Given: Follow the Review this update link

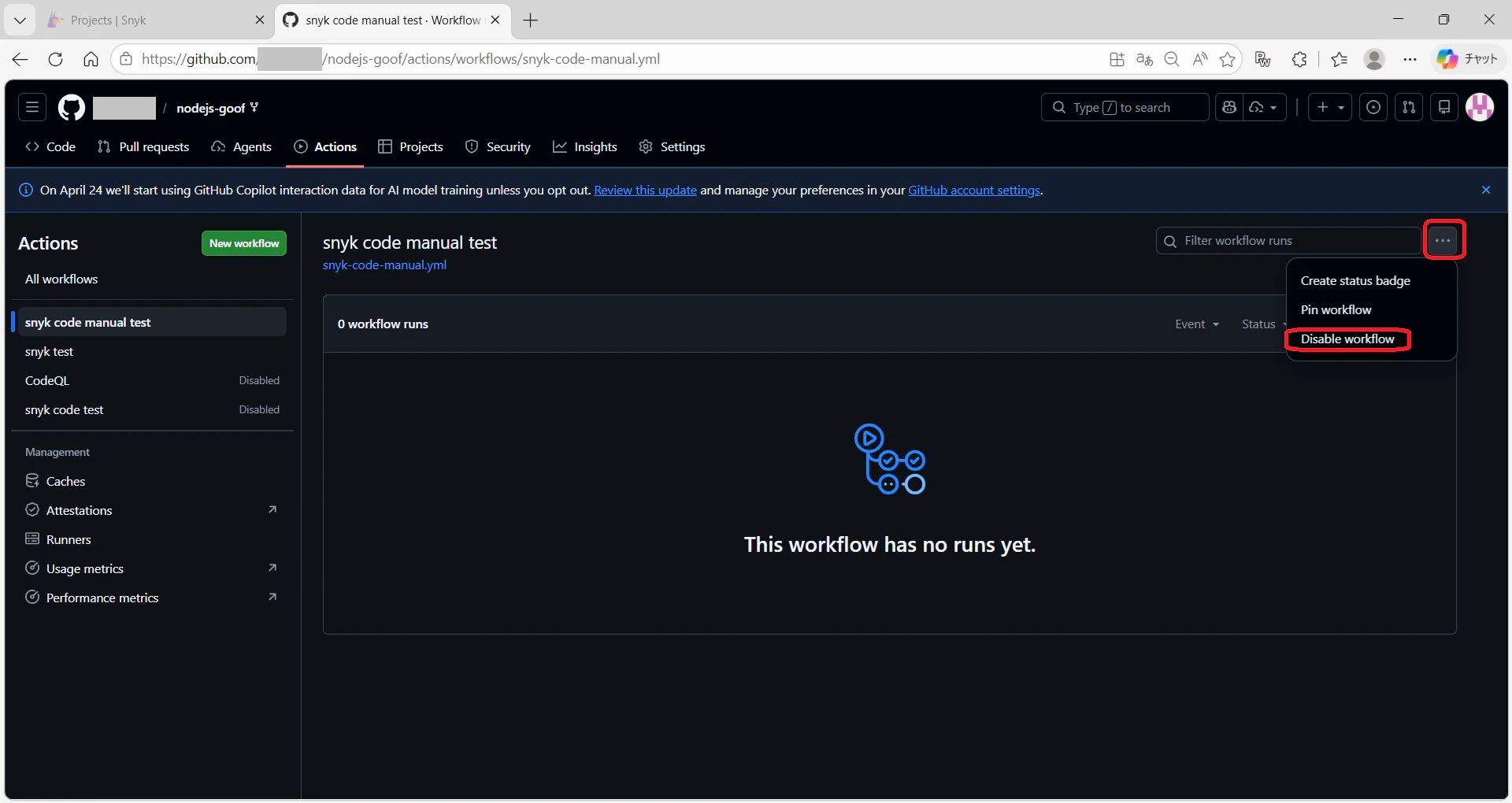Looking at the screenshot, I should 645,190.
